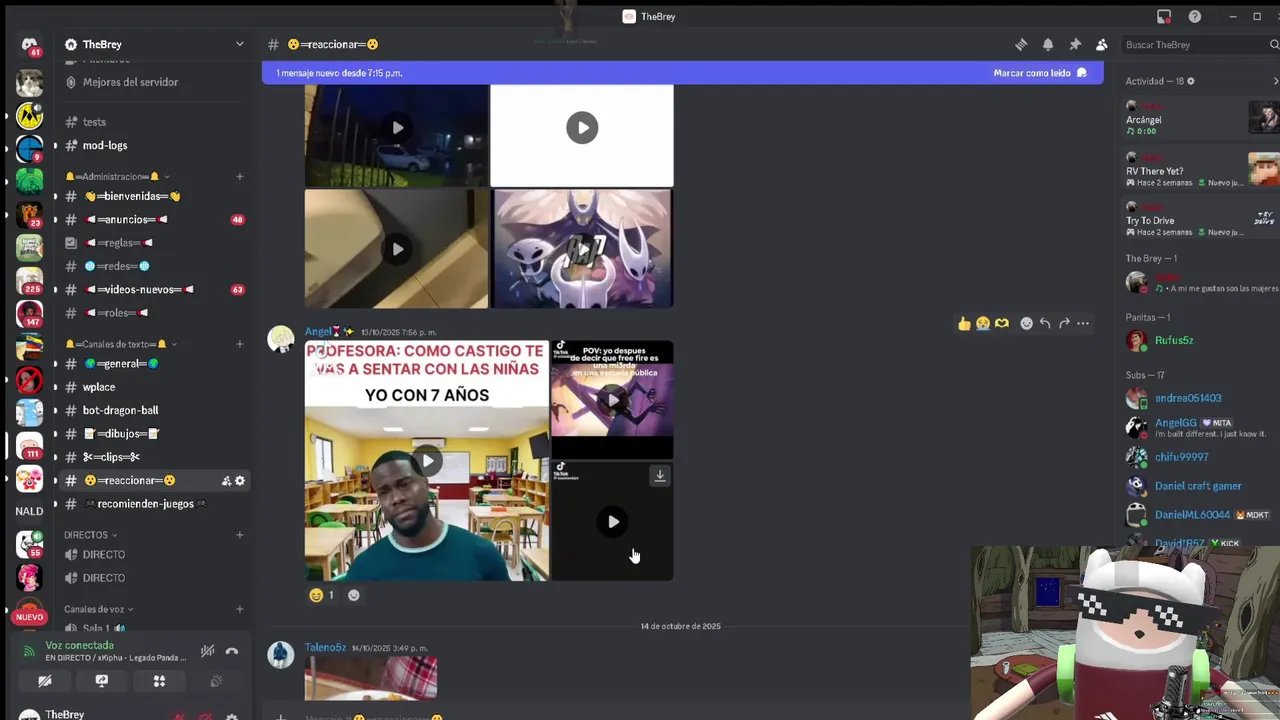1280x720 pixels.
Task: Play the Kevin Hart classroom video
Action: (x=427, y=461)
